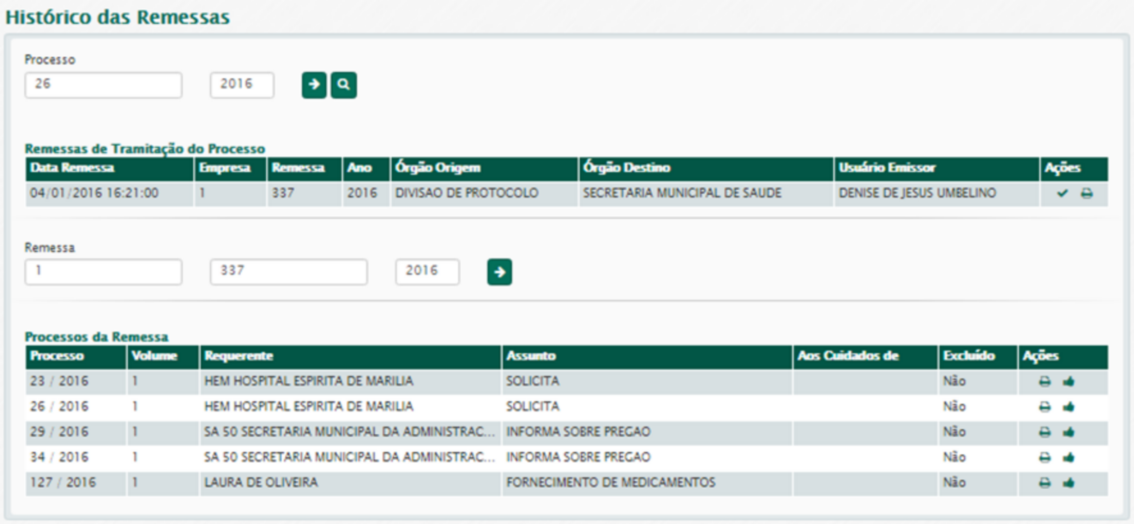
Task: Click thumbs-up icon for process 26 / 2016
Action: pyautogui.click(x=1068, y=407)
